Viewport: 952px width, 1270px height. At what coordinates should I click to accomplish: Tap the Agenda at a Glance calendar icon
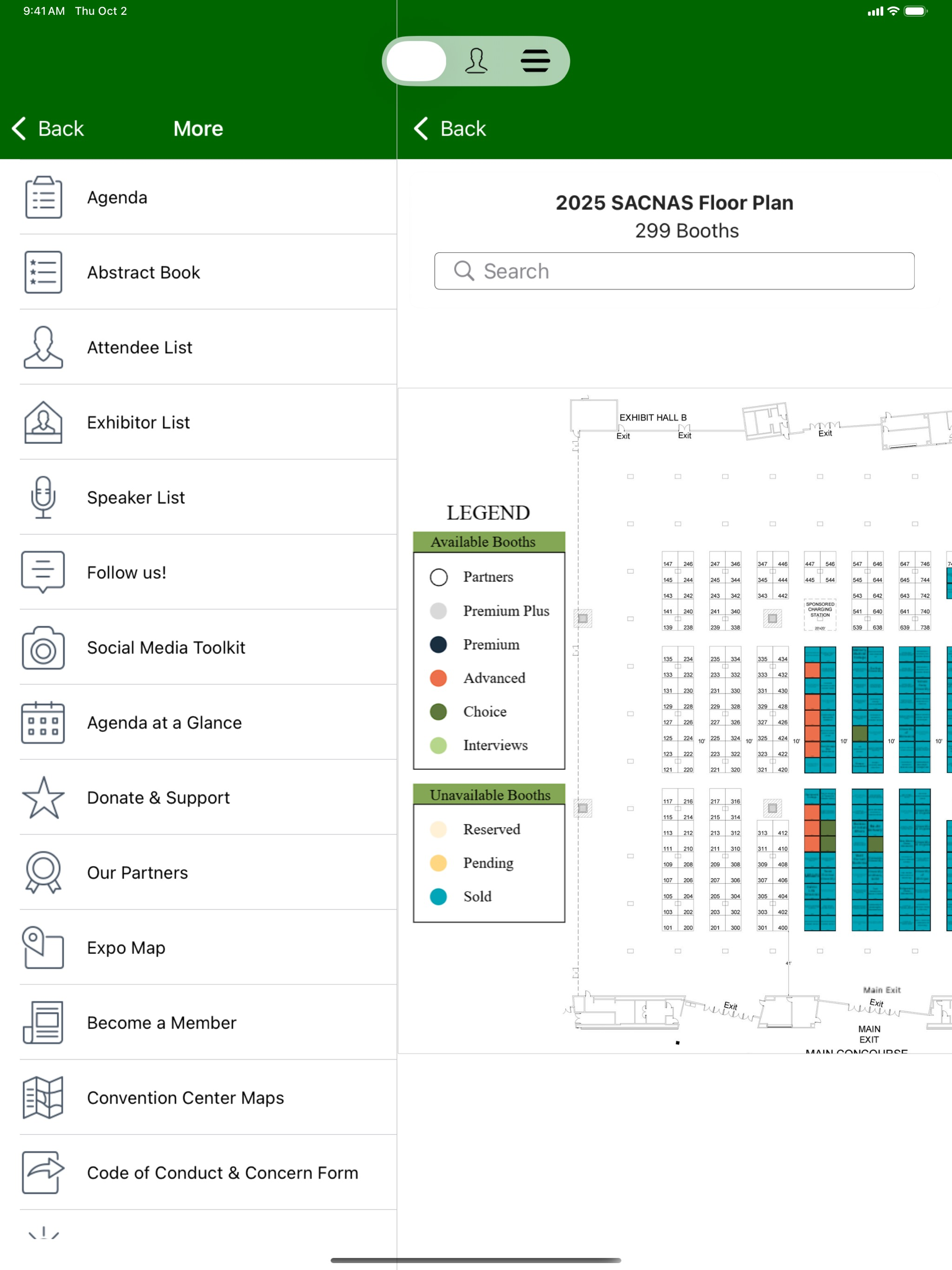point(44,723)
